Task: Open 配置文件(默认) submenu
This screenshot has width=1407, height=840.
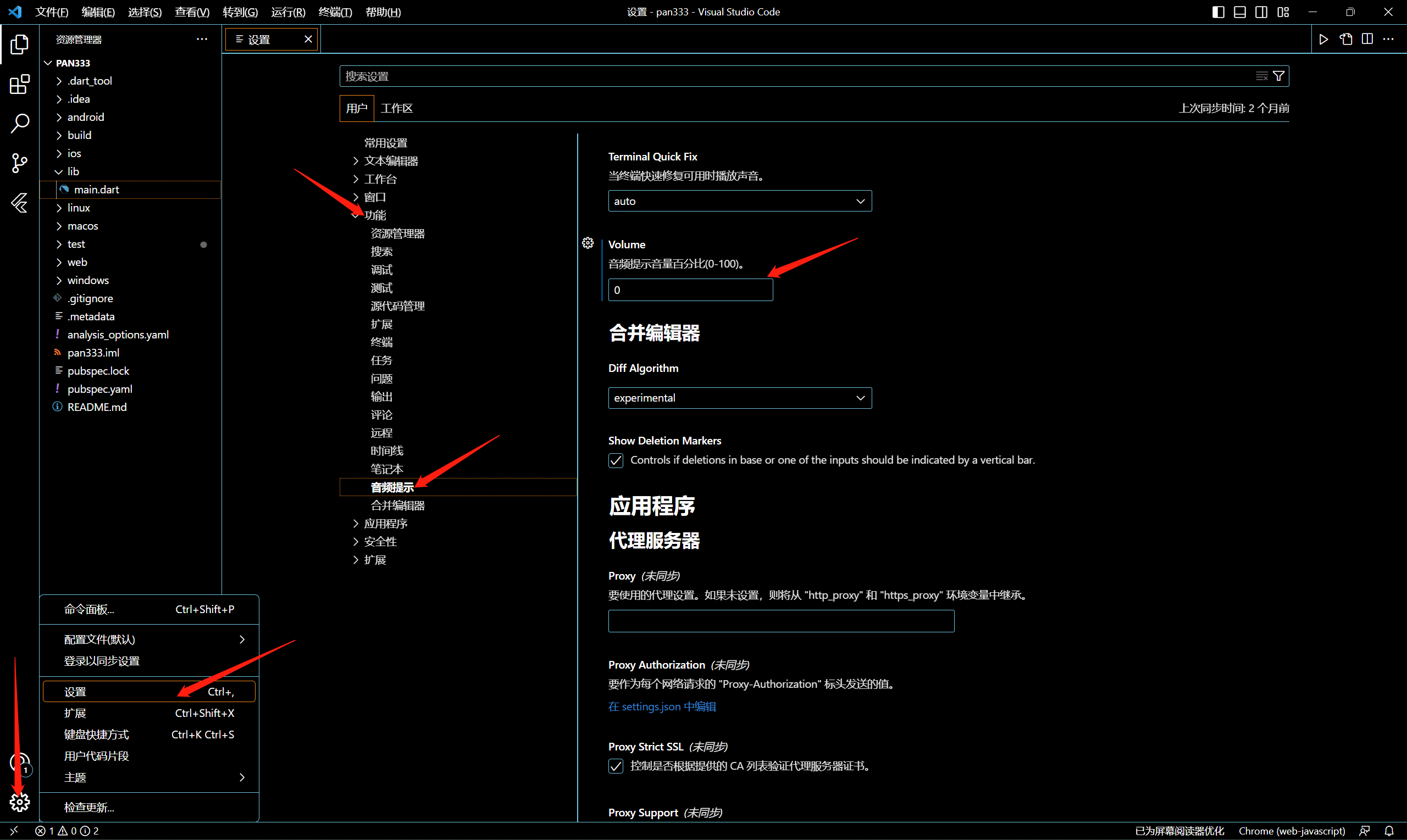Action: pyautogui.click(x=149, y=639)
